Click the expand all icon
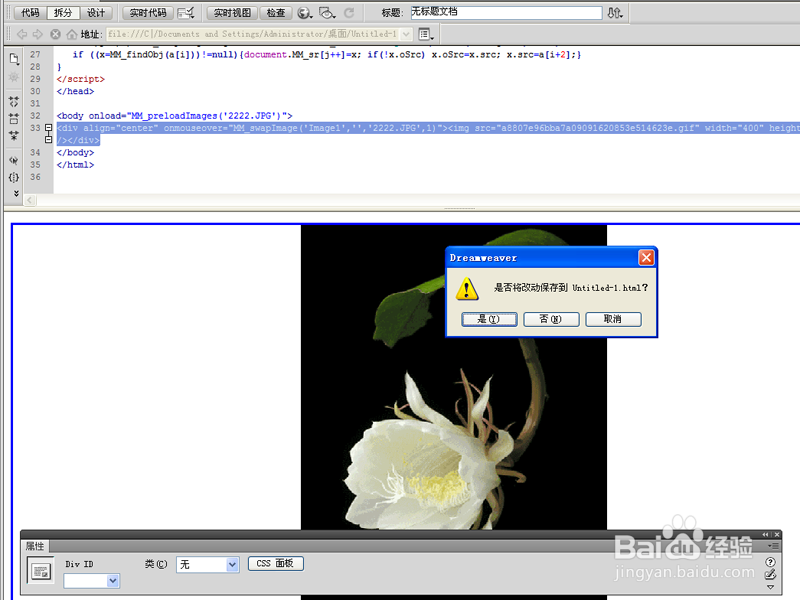800x600 pixels. [14, 136]
